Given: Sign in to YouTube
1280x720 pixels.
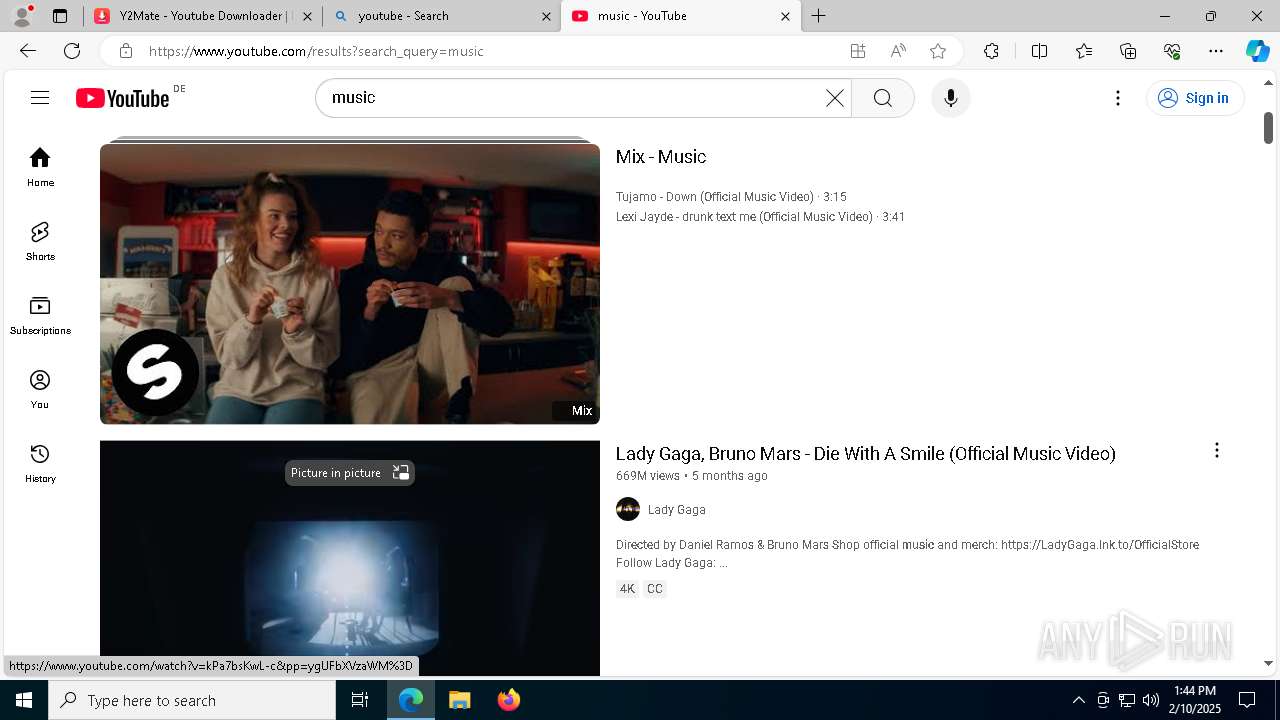Looking at the screenshot, I should pos(1195,98).
